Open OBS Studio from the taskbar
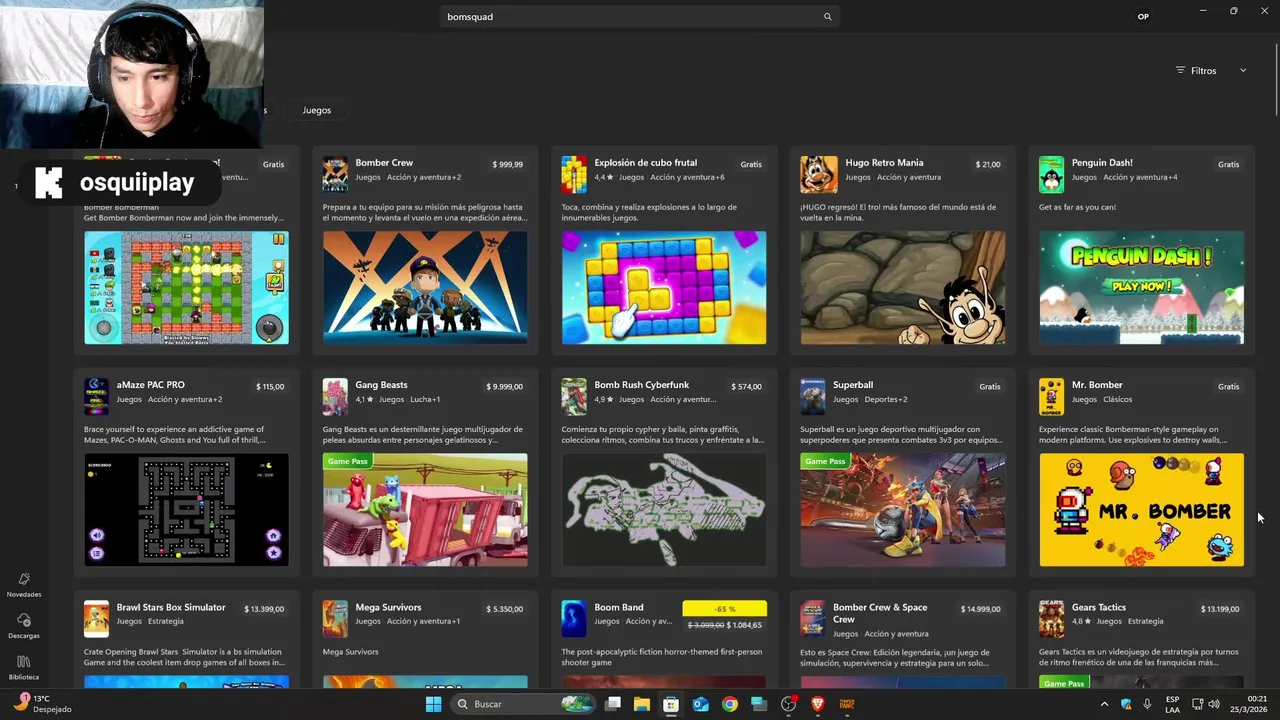This screenshot has height=720, width=1280. pyautogui.click(x=789, y=704)
